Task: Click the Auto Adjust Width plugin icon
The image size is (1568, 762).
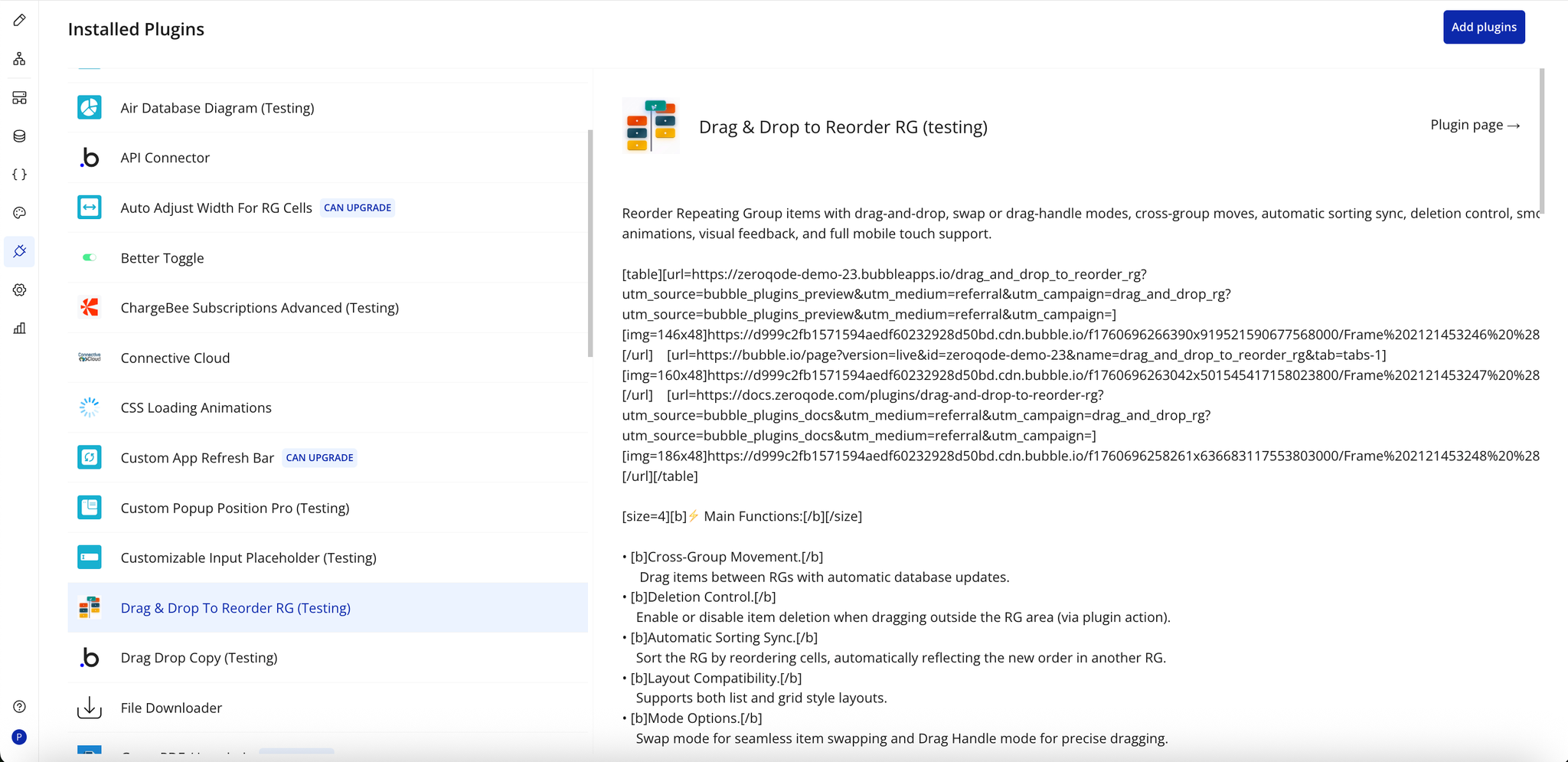Action: point(90,208)
